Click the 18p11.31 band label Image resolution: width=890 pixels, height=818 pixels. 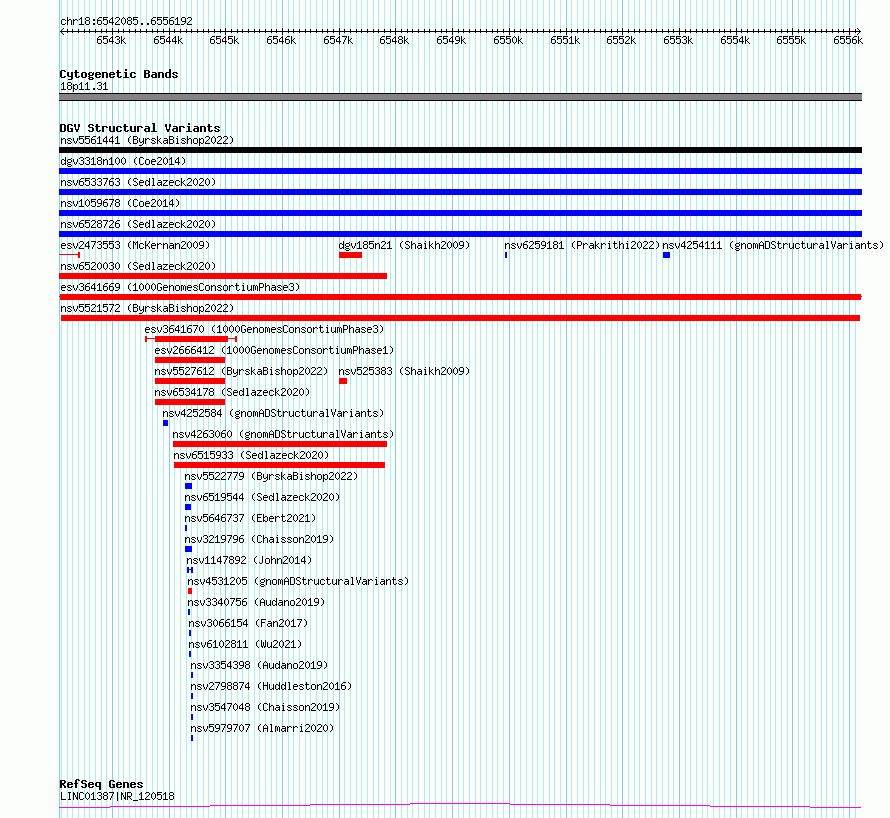(84, 86)
